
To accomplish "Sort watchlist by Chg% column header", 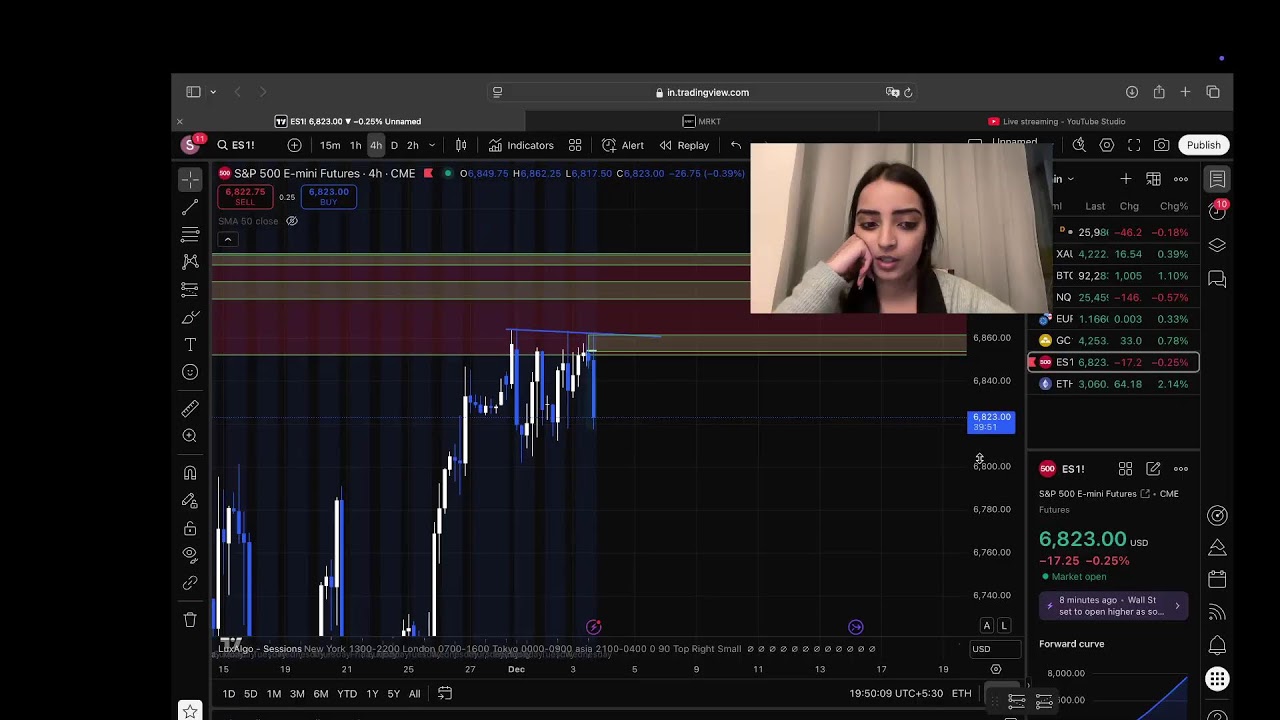I will pyautogui.click(x=1173, y=206).
